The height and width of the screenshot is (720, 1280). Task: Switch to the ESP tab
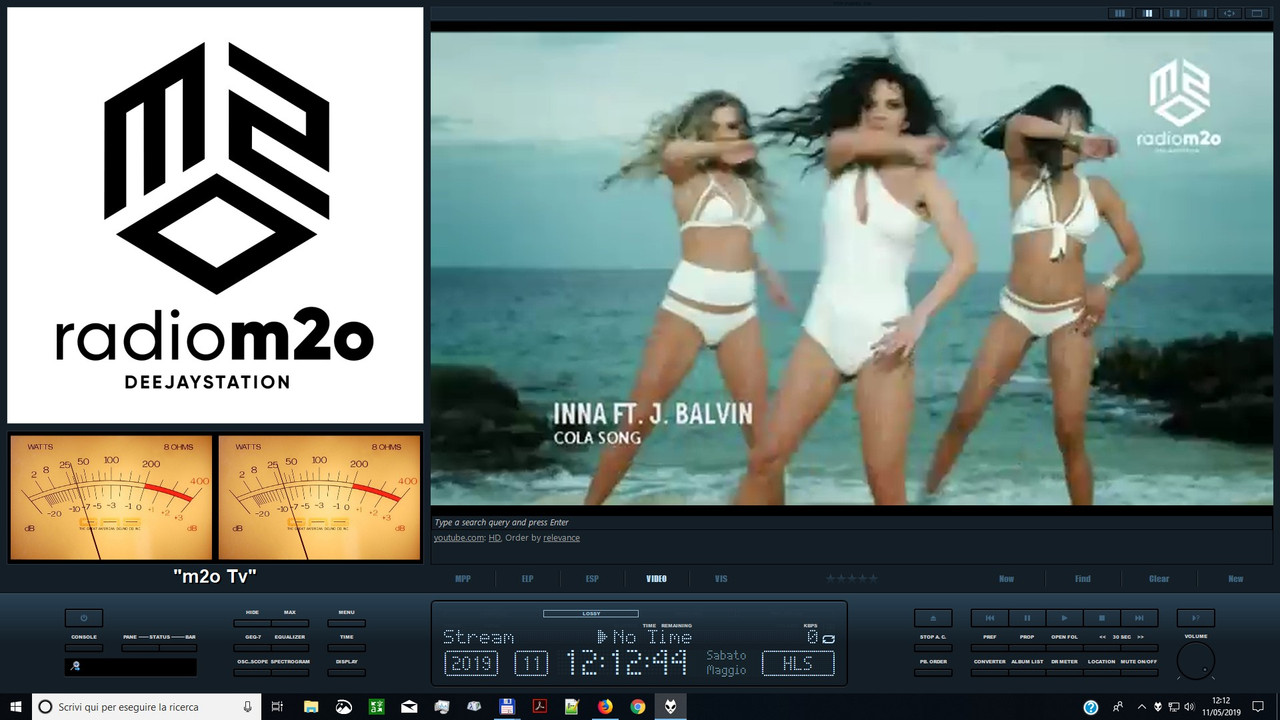(592, 579)
